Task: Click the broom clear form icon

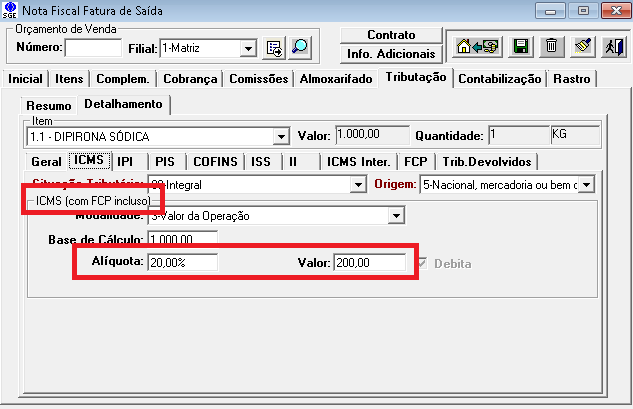Action: point(583,46)
